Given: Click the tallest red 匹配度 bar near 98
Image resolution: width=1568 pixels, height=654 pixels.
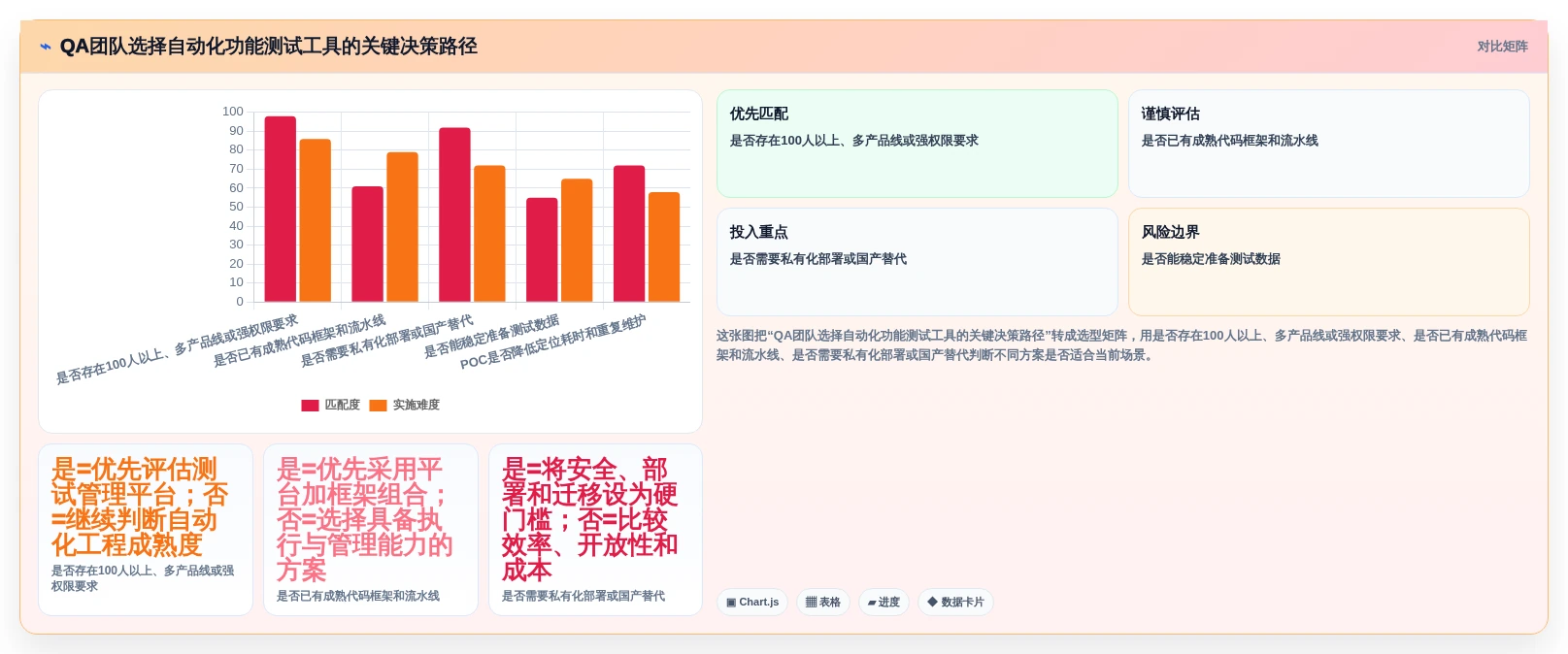Looking at the screenshot, I should 281,209.
